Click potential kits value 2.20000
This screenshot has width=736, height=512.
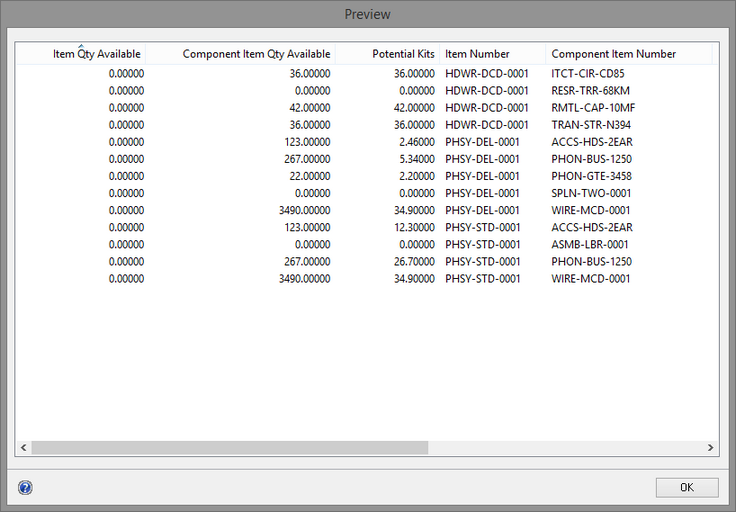click(x=417, y=176)
